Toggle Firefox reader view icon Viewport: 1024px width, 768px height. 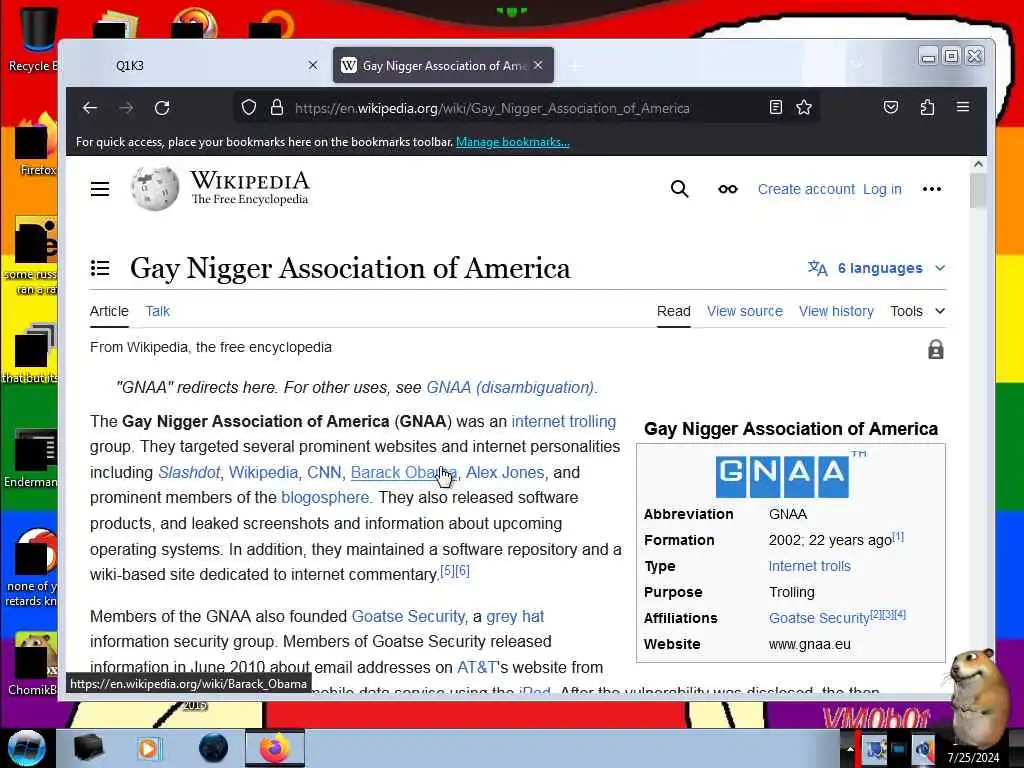pyautogui.click(x=775, y=107)
